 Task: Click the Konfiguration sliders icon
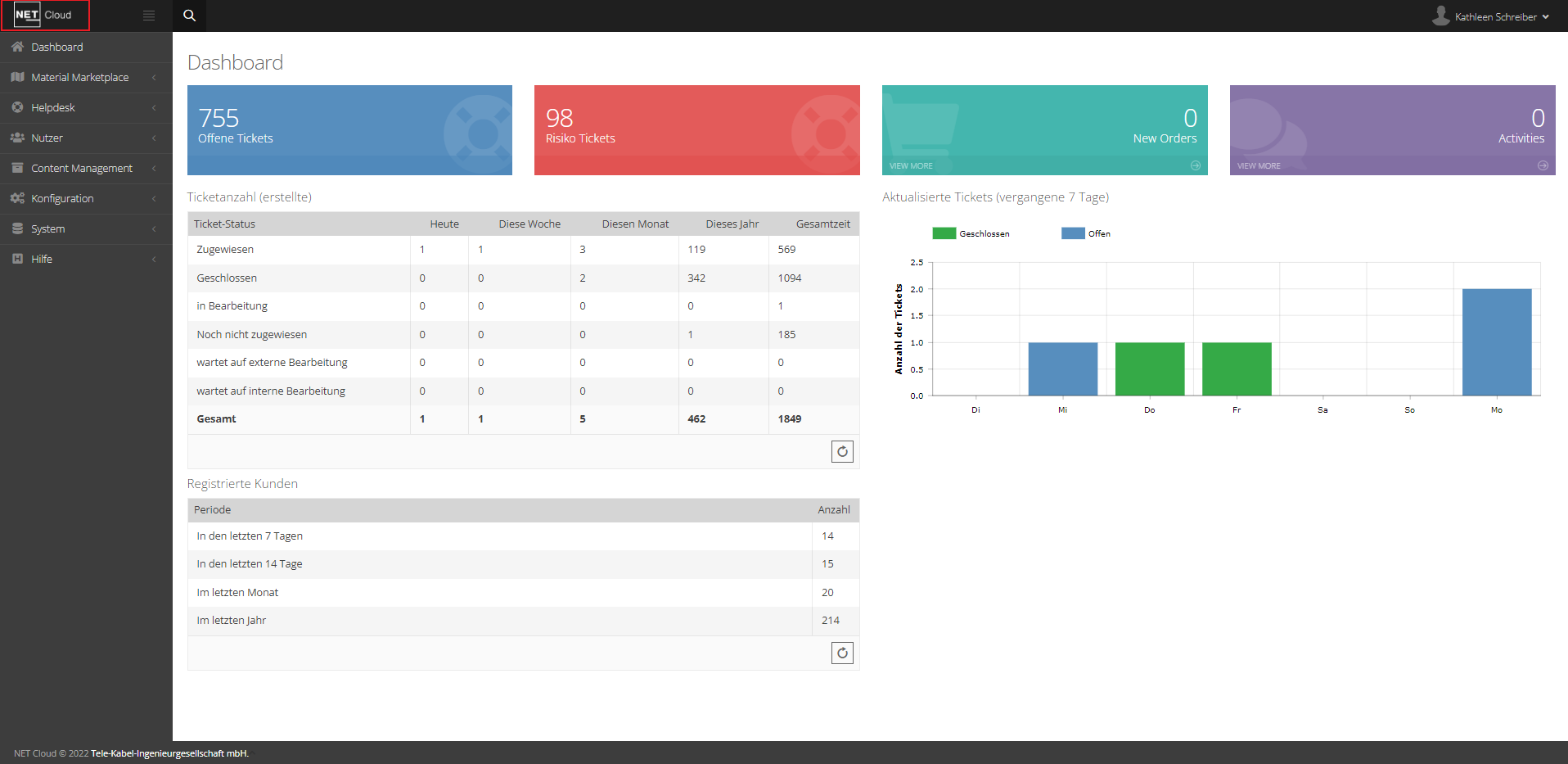click(17, 198)
